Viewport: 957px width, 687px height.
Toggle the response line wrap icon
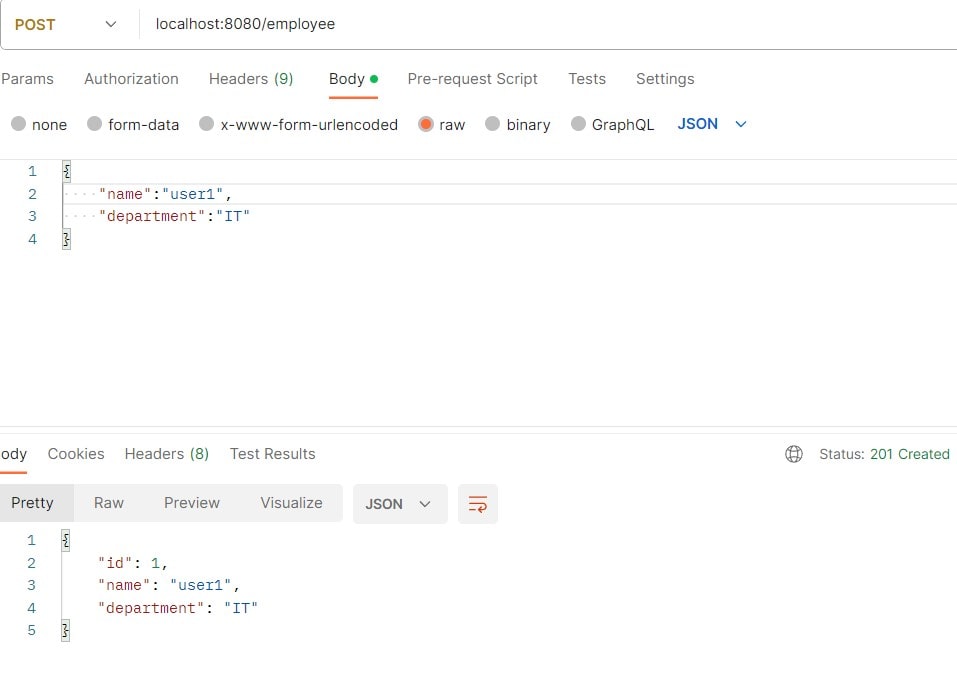(477, 504)
